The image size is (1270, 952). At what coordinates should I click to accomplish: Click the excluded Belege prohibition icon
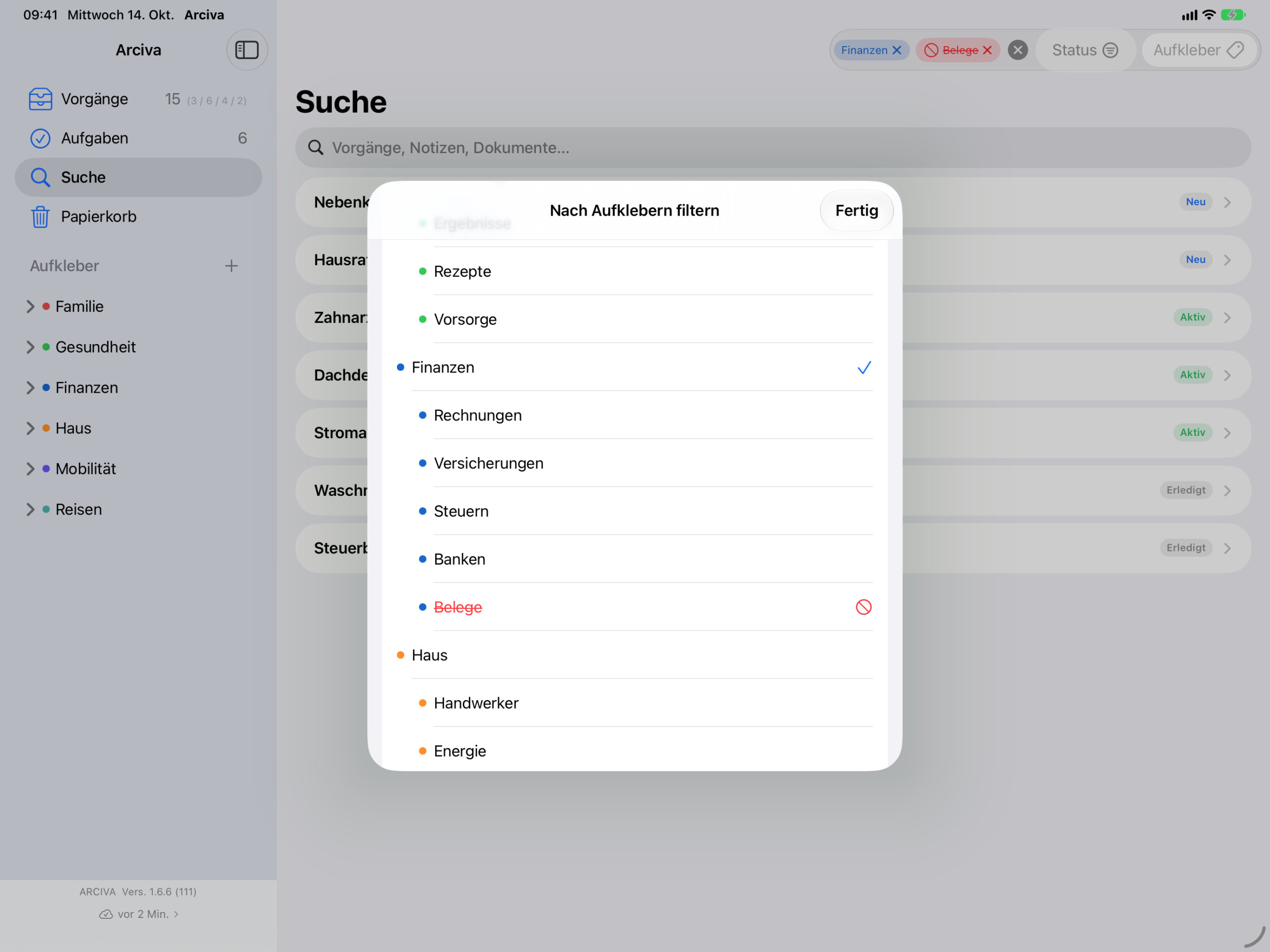[x=864, y=607]
